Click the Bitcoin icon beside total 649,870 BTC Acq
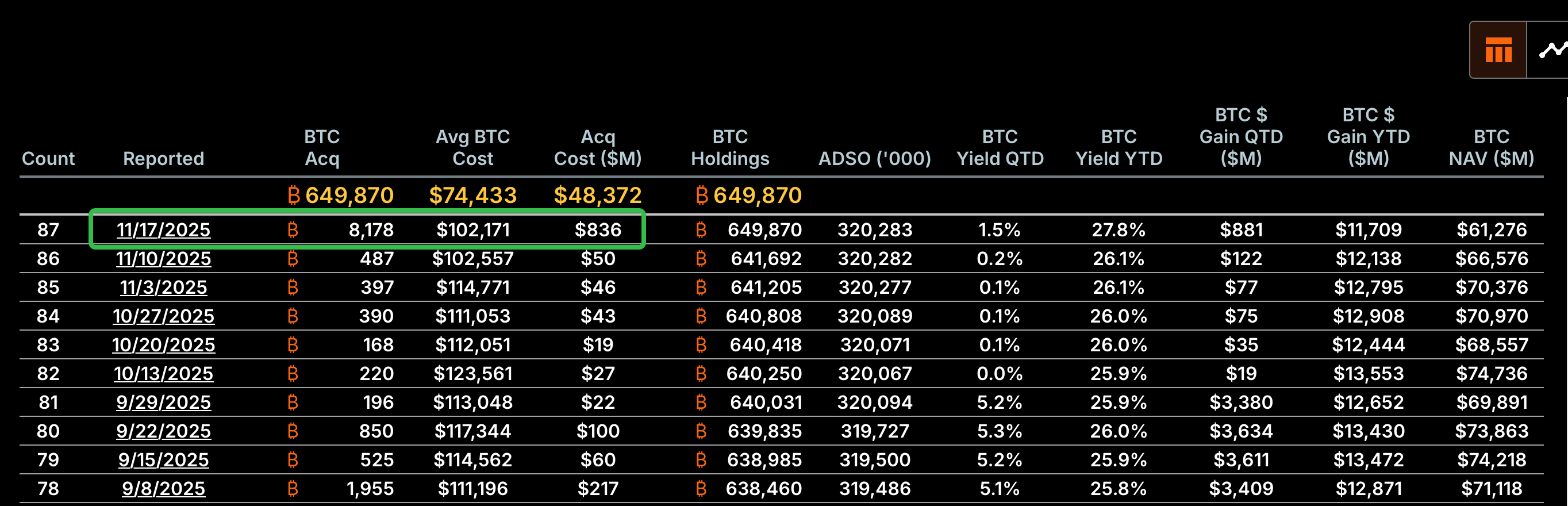This screenshot has height=506, width=1568. coord(295,195)
